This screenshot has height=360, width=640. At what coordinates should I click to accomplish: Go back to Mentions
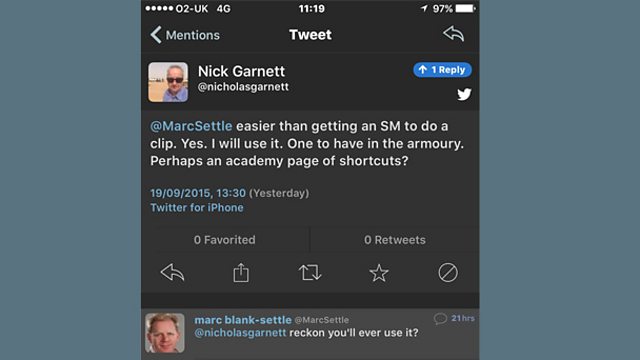pos(185,35)
